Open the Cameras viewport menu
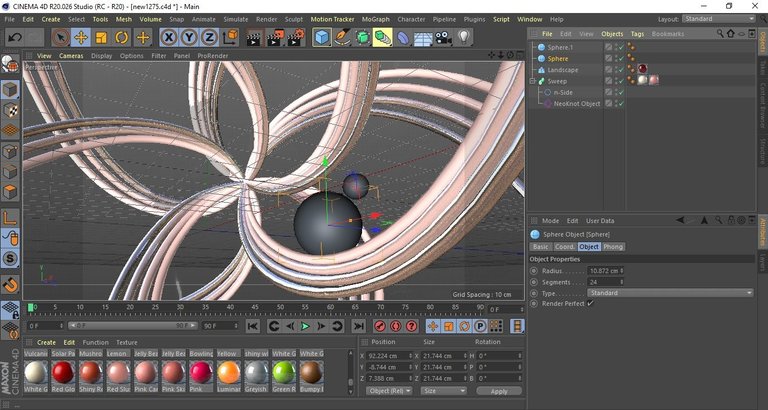 [71, 56]
